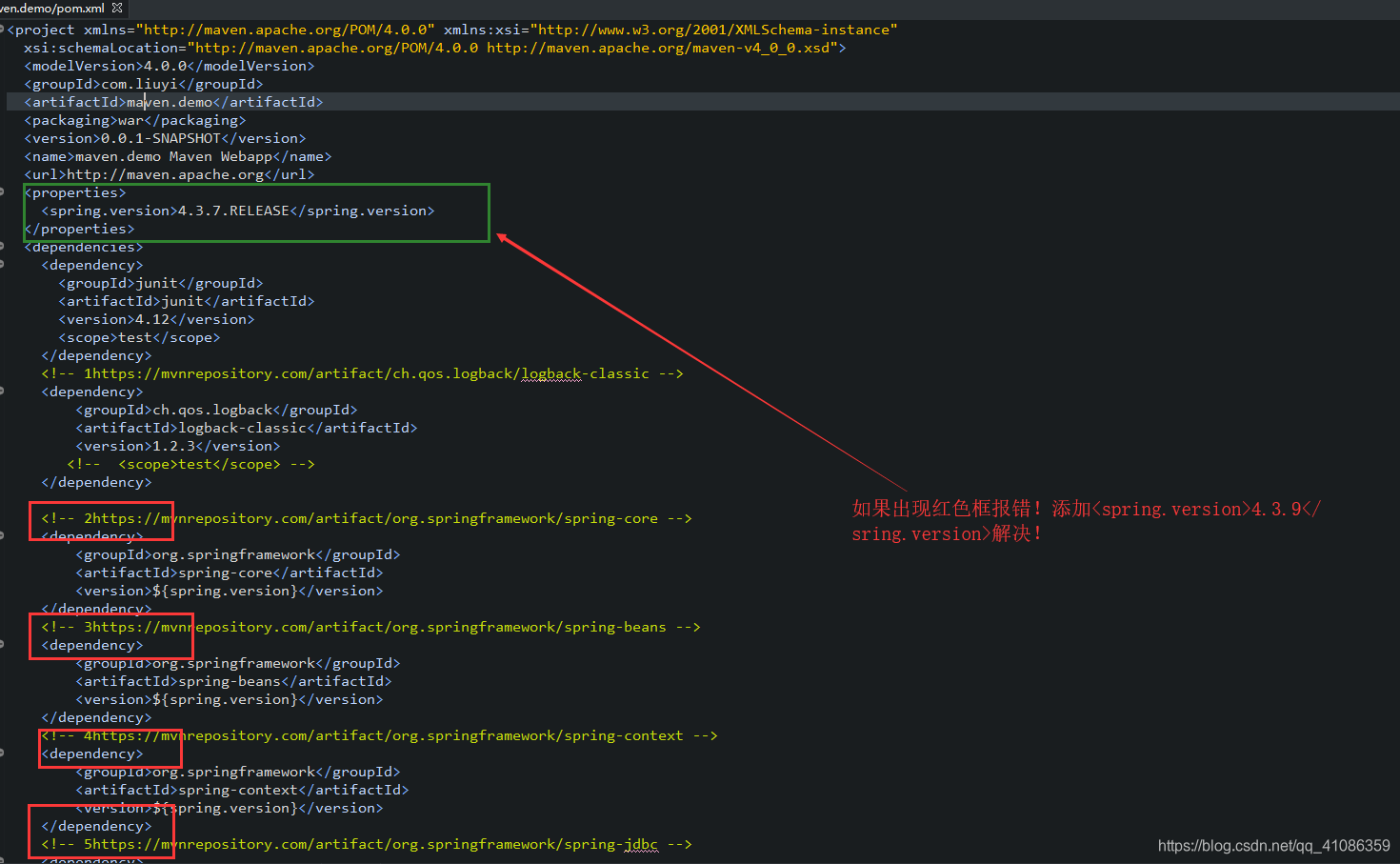Click the war packaging value
Image resolution: width=1400 pixels, height=864 pixels.
pos(130,120)
